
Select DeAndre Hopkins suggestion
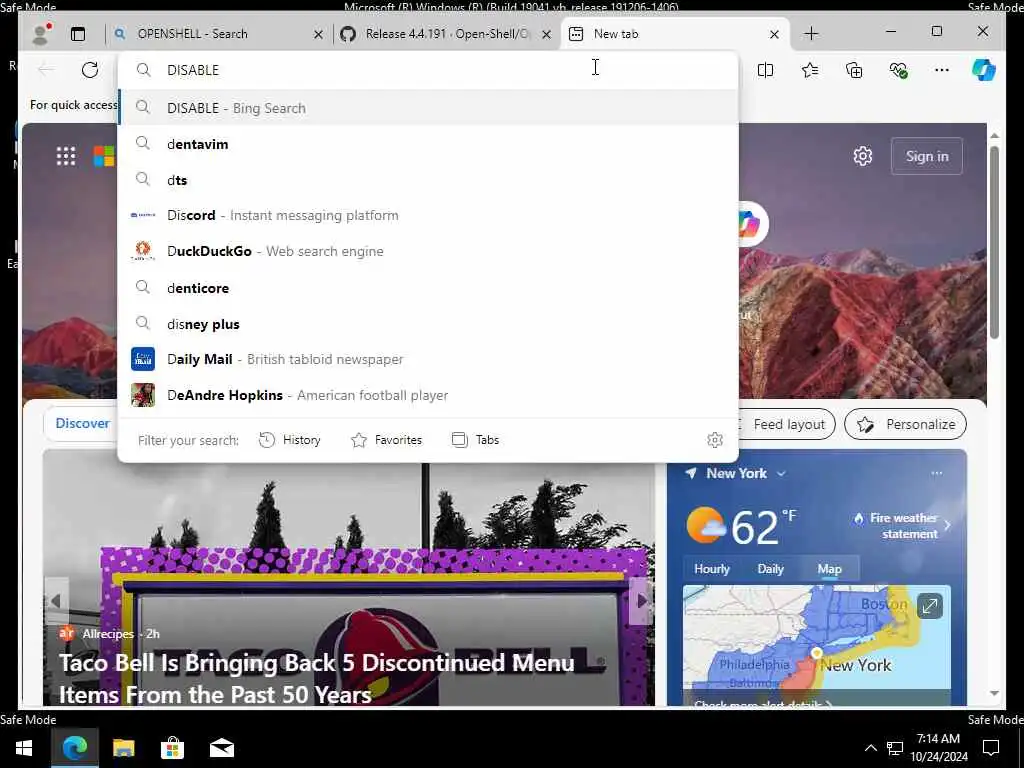coord(428,395)
